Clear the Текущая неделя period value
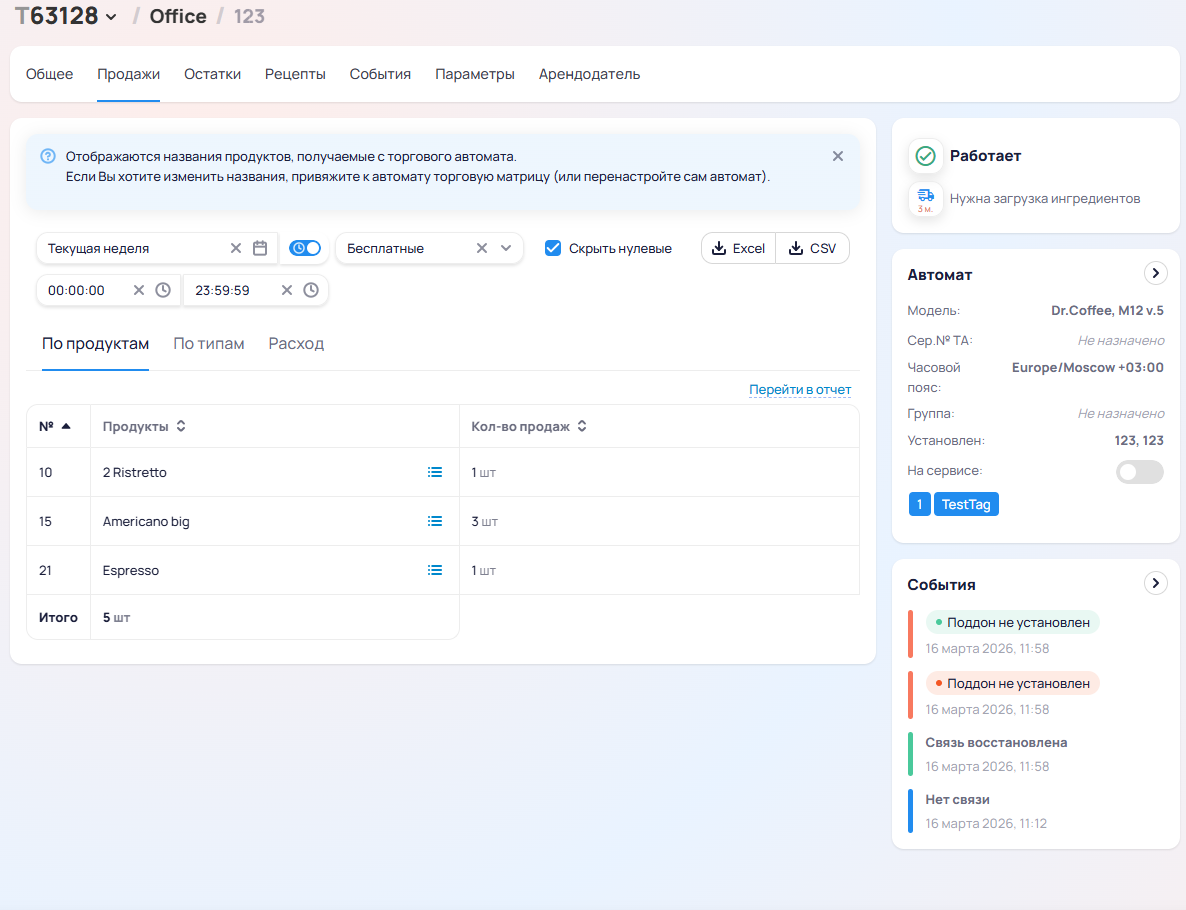 [236, 248]
